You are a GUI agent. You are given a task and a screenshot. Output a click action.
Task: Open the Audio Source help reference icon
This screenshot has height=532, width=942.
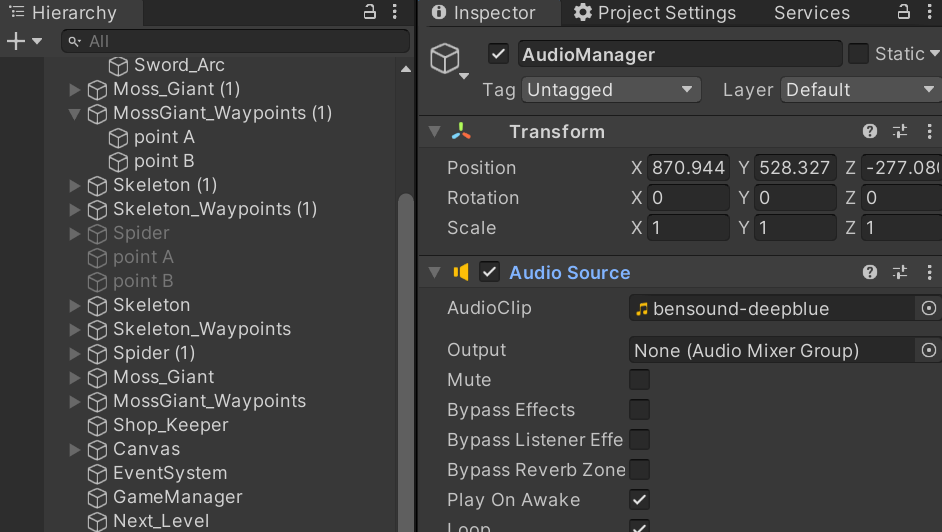coord(870,272)
